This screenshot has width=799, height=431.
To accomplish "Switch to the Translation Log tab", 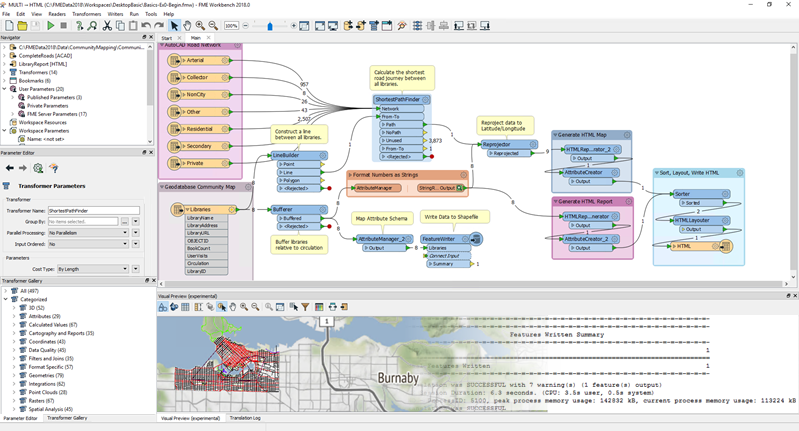I will point(245,418).
